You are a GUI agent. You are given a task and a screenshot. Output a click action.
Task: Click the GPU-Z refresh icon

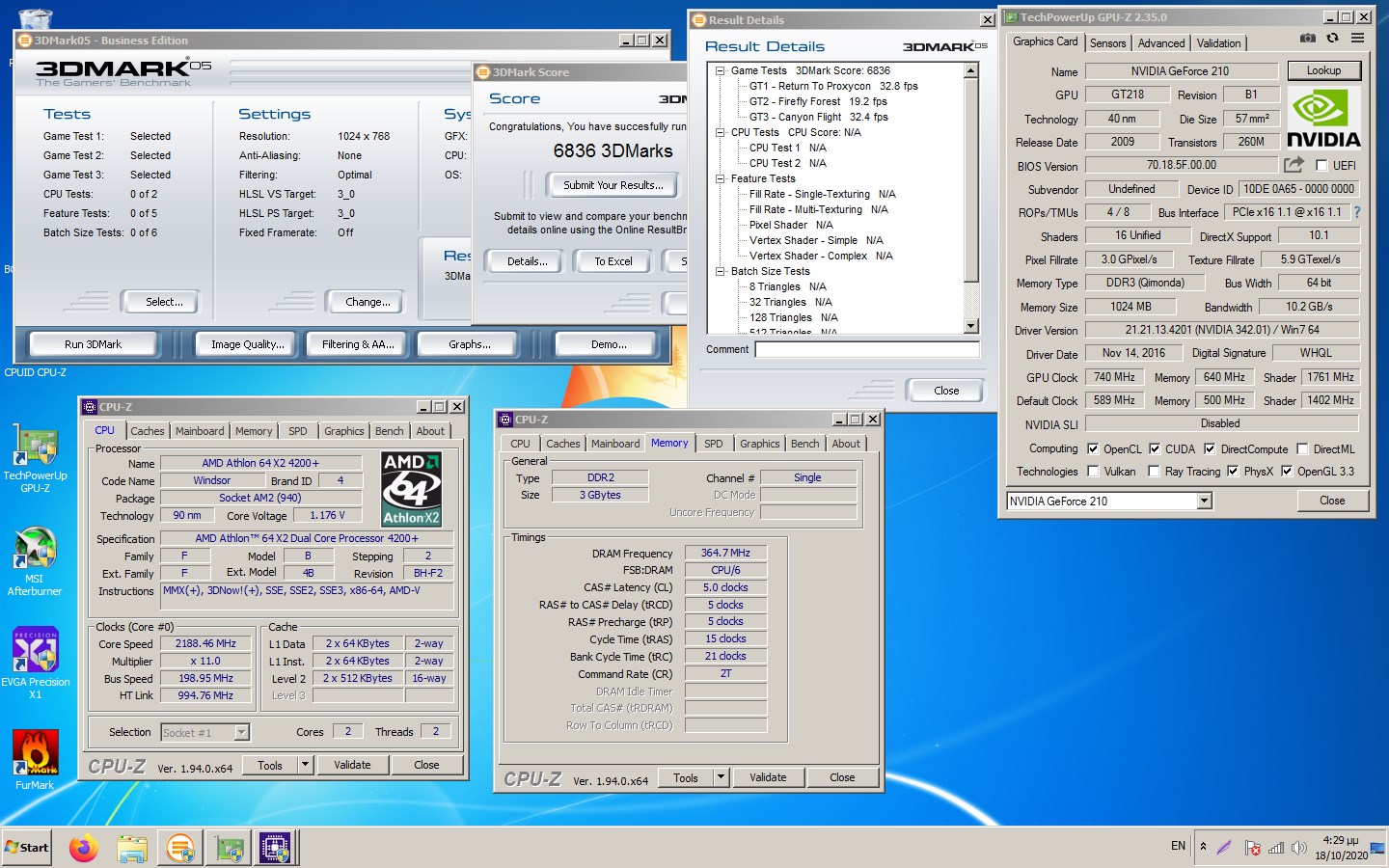tap(1332, 39)
